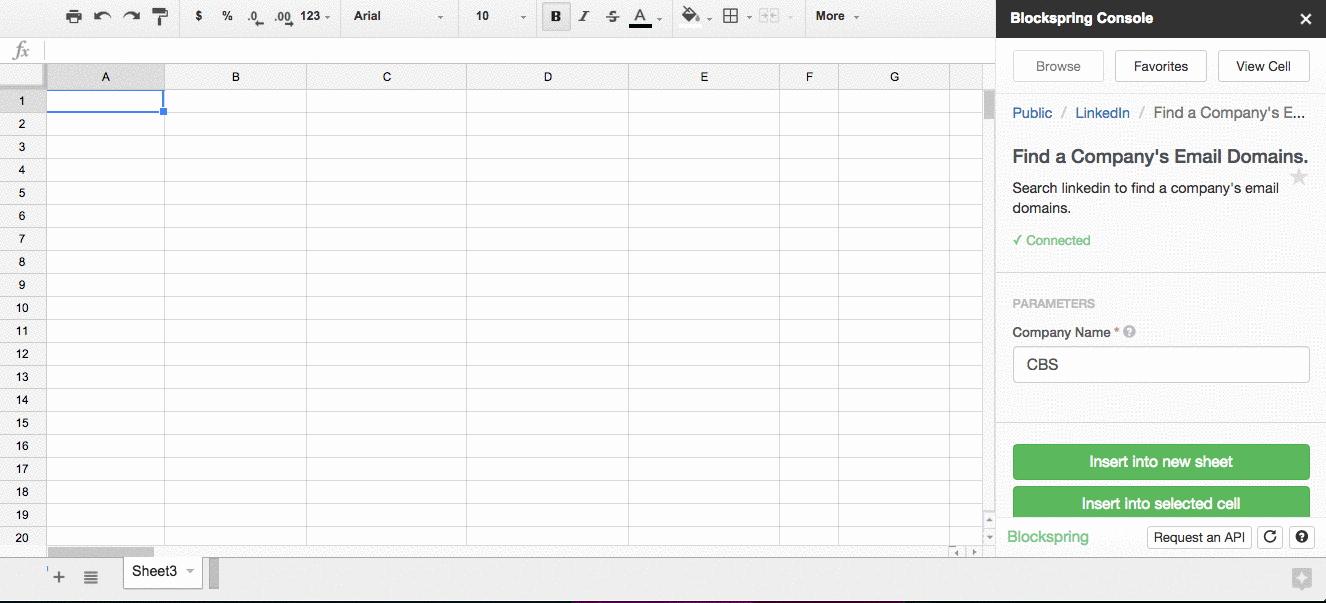Select the paint format tool
Viewport: 1326px width, 603px height.
pos(160,16)
